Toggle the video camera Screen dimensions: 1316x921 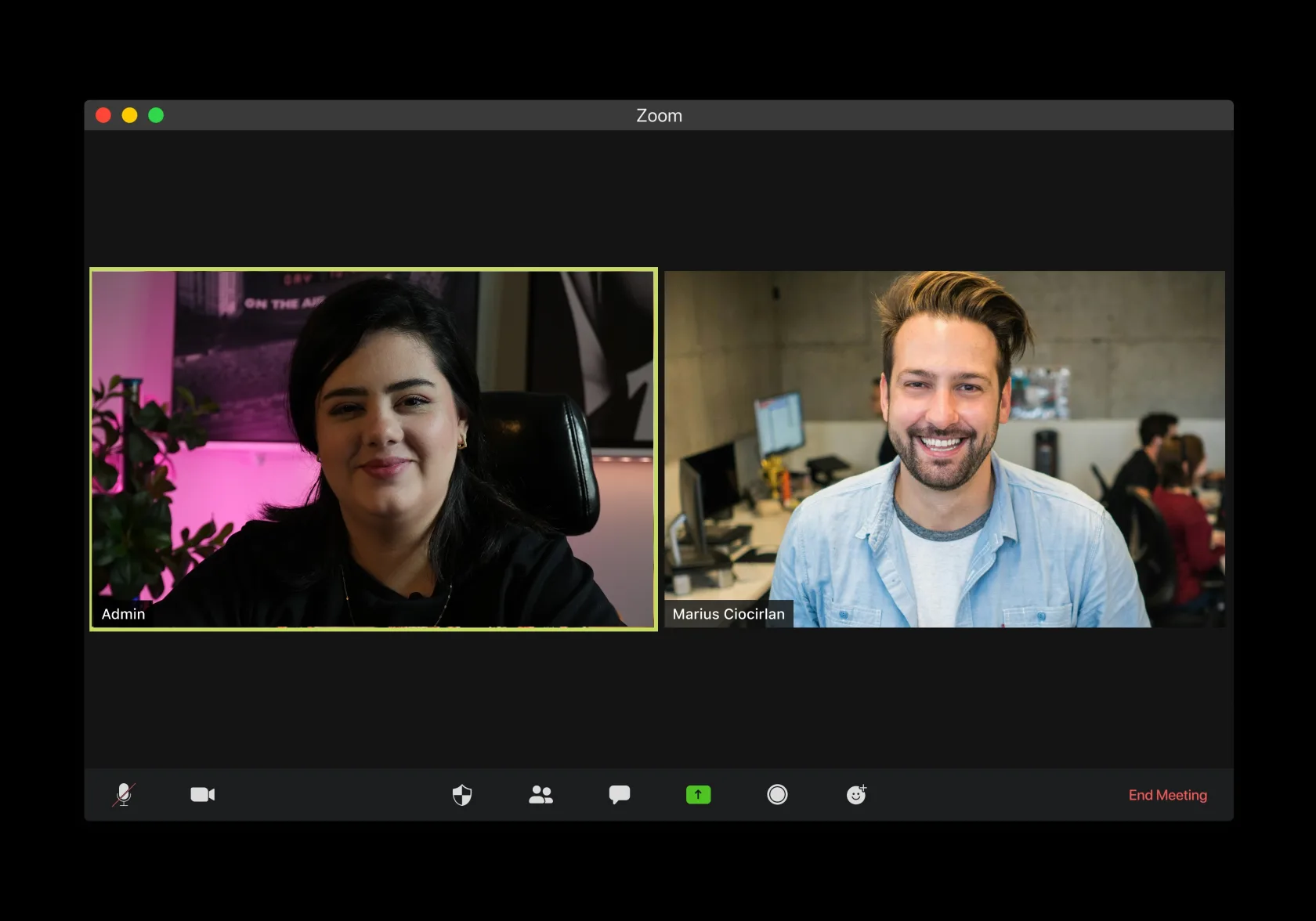pyautogui.click(x=203, y=795)
